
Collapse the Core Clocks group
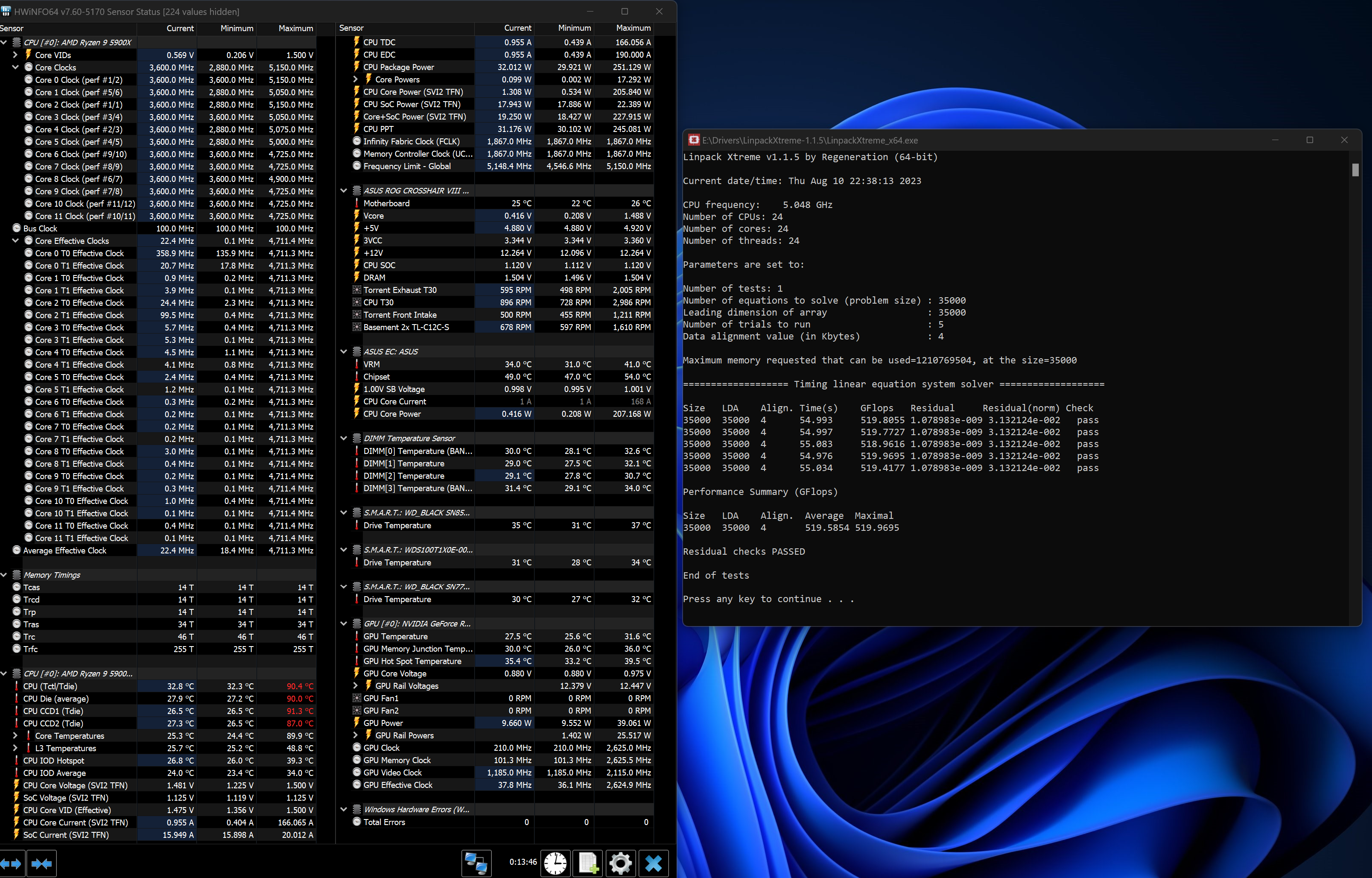(15, 67)
